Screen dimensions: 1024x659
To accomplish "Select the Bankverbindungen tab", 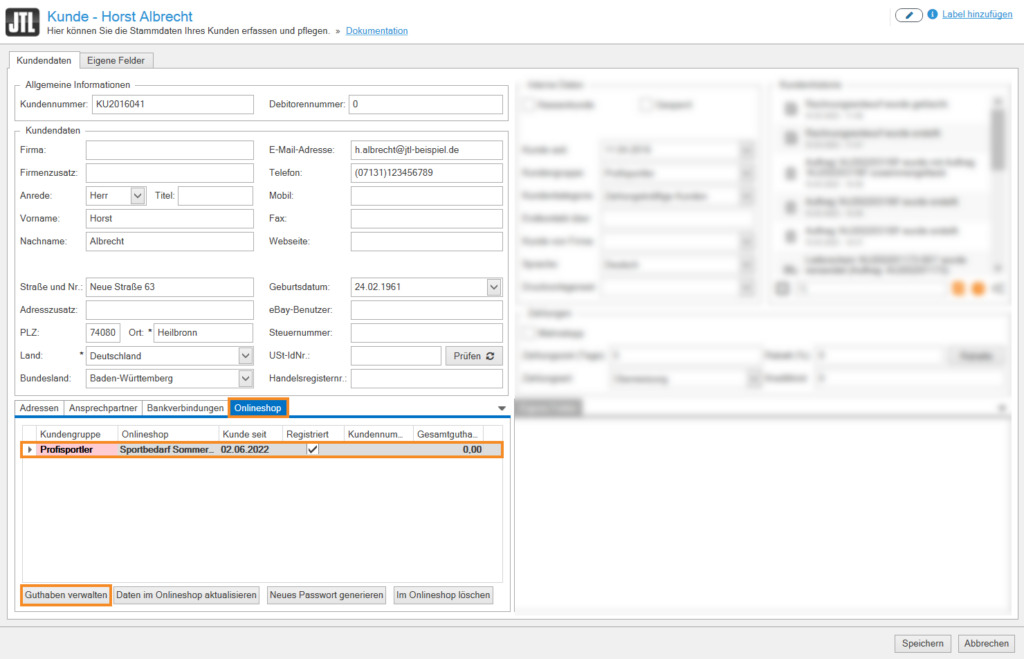I will coord(185,408).
